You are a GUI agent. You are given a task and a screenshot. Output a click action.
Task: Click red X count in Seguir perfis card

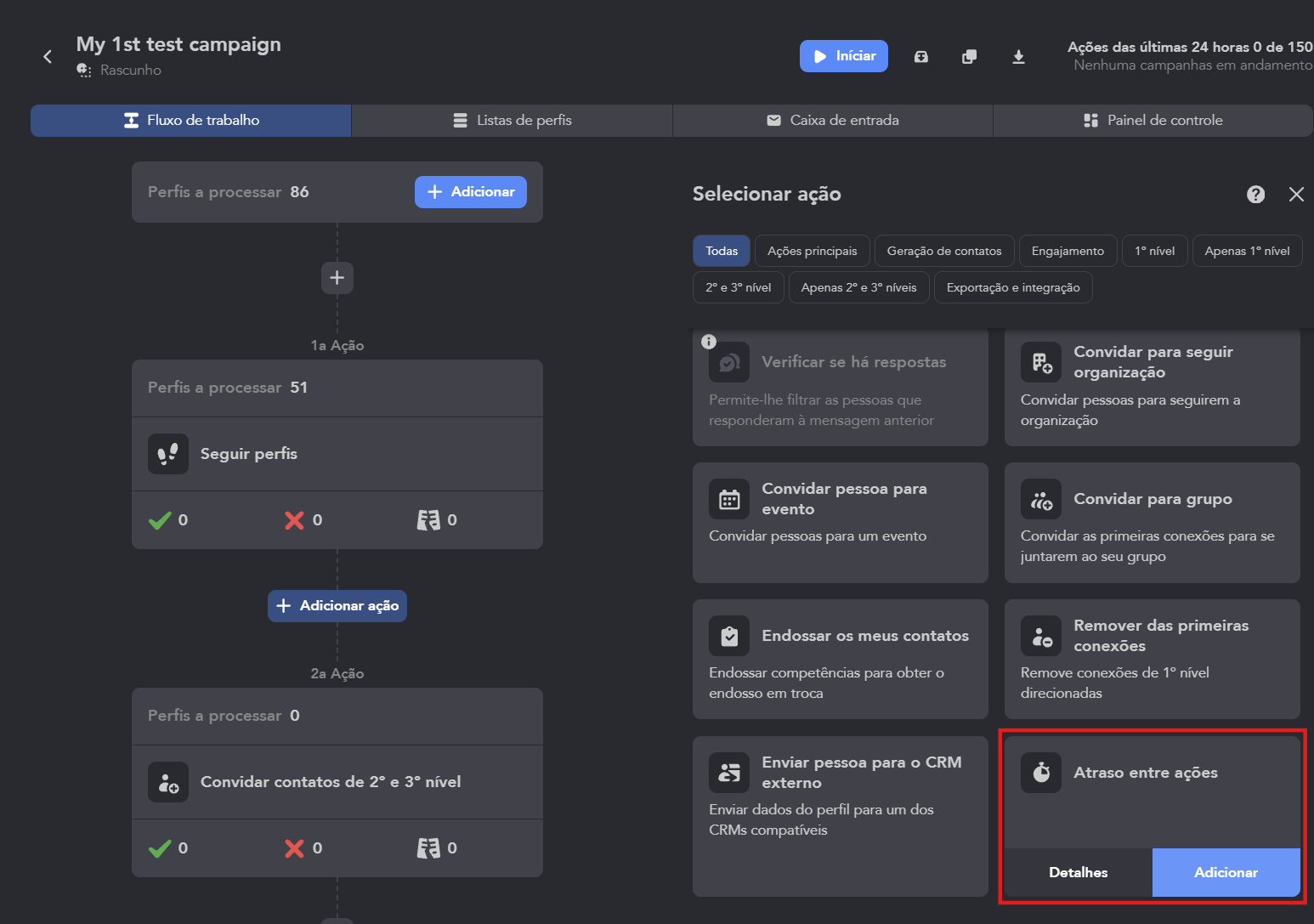303,520
